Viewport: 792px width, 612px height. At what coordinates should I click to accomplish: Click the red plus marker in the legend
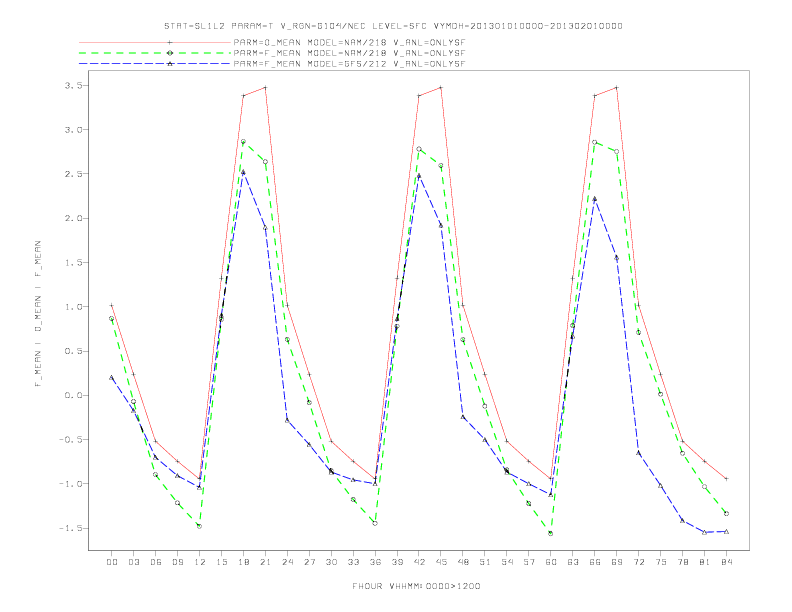170,42
